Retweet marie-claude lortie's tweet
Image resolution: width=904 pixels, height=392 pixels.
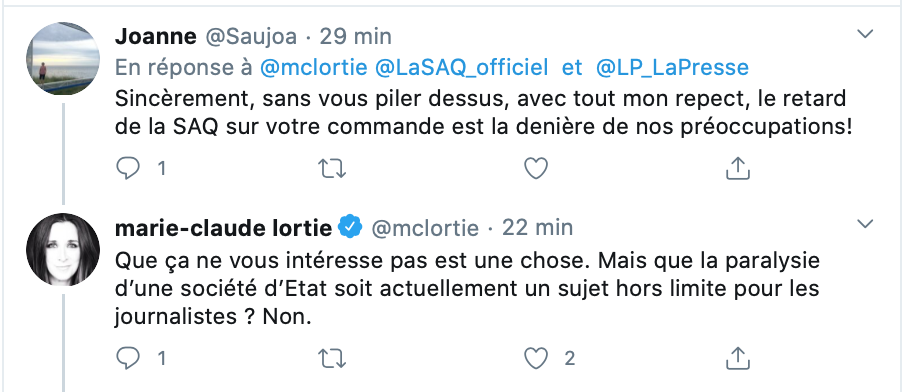coord(332,359)
